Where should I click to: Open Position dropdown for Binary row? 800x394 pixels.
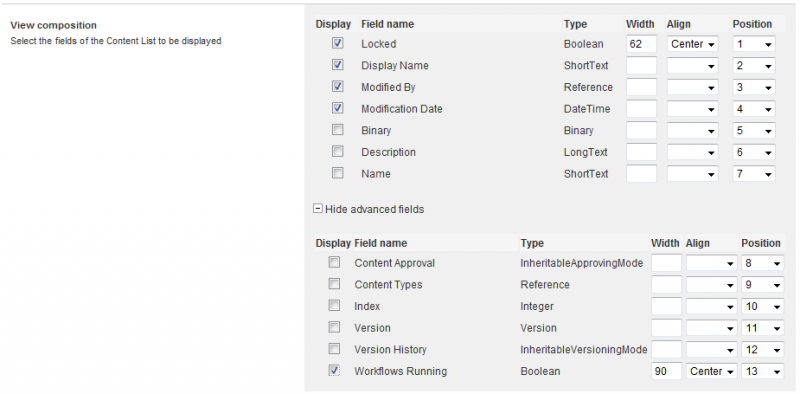pyautogui.click(x=754, y=131)
